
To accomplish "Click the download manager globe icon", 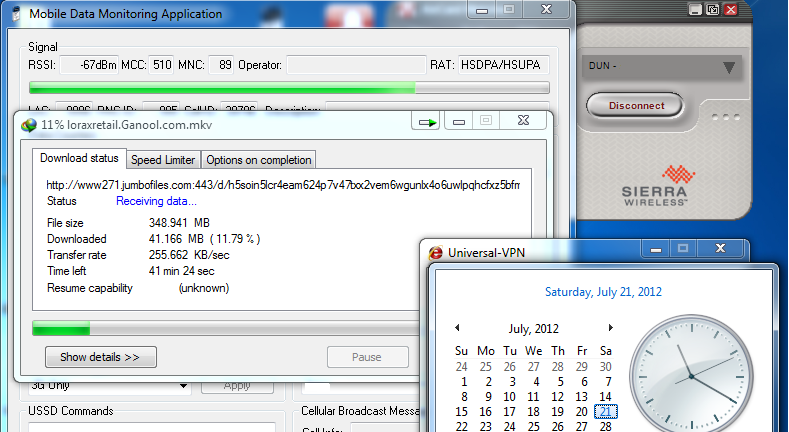I will coord(29,125).
